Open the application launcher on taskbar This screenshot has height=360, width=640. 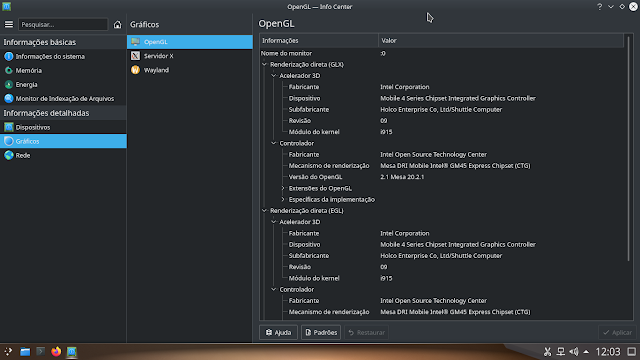(8, 351)
